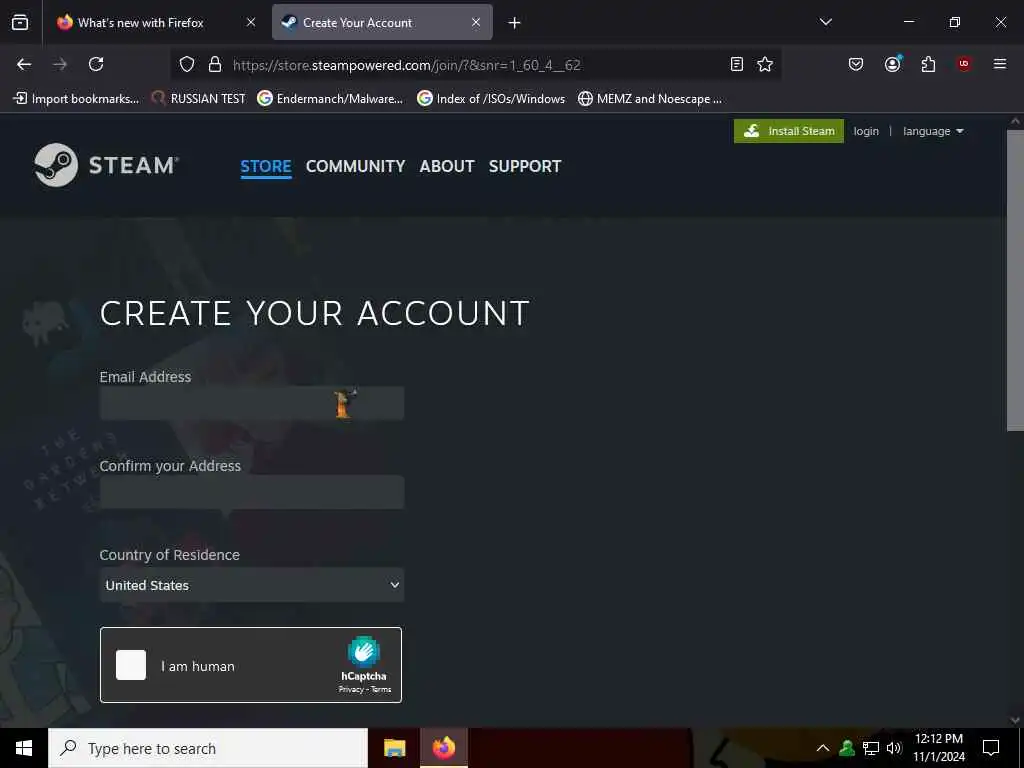
Task: Check the I am human checkbox
Action: point(131,665)
